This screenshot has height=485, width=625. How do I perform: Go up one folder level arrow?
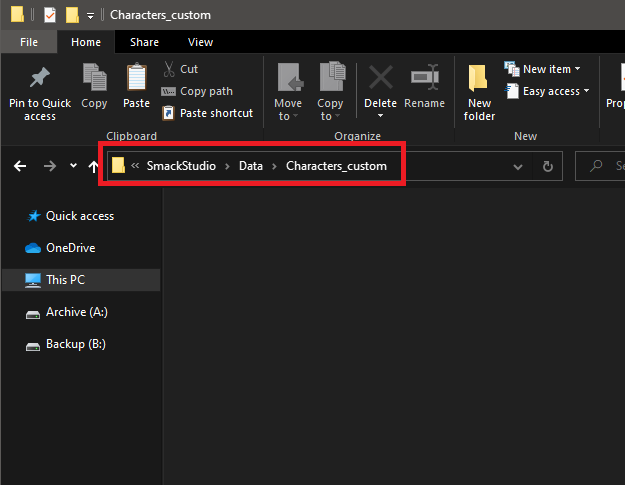pyautogui.click(x=93, y=166)
